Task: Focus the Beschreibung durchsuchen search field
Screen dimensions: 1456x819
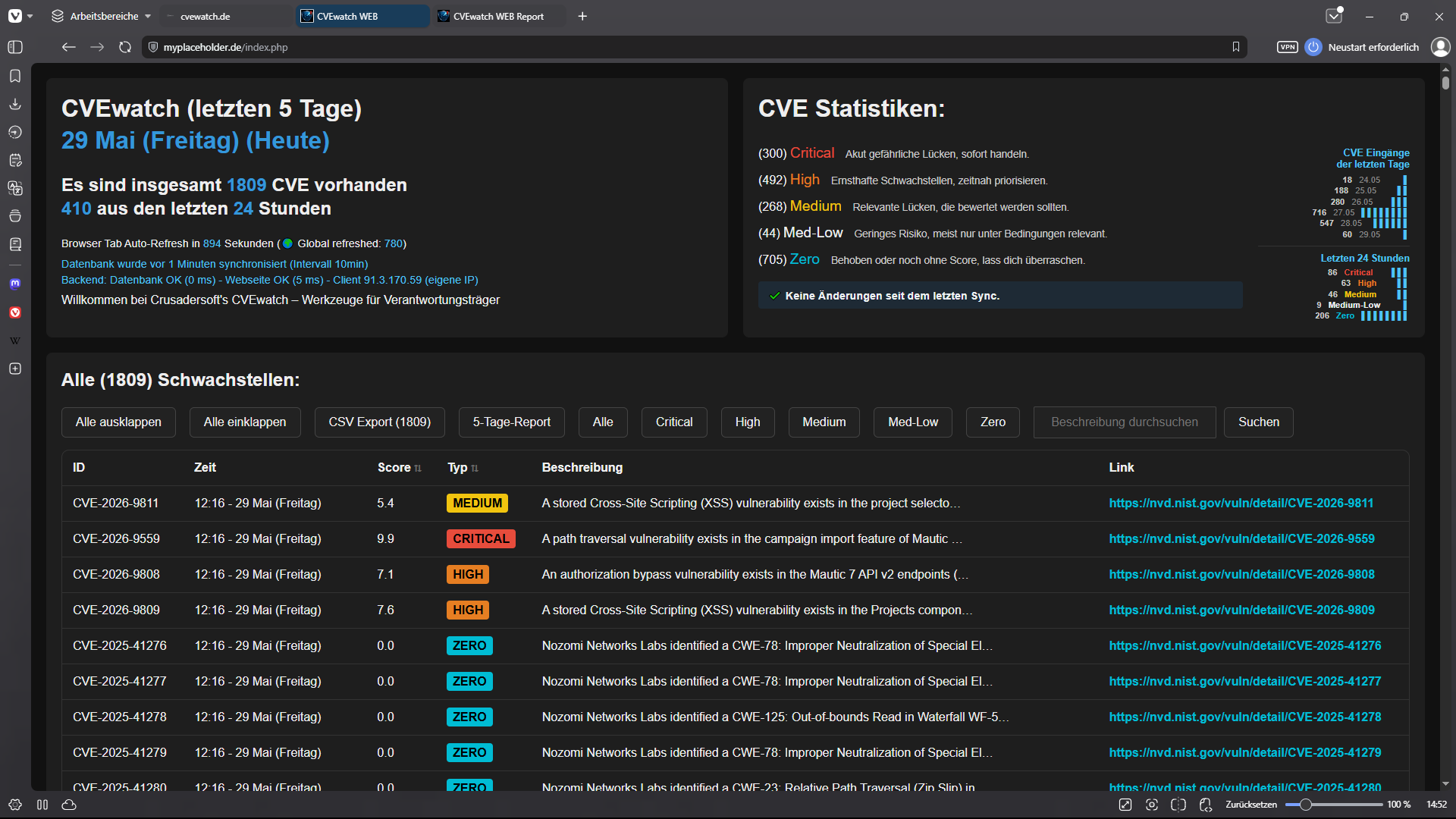Action: (x=1125, y=422)
